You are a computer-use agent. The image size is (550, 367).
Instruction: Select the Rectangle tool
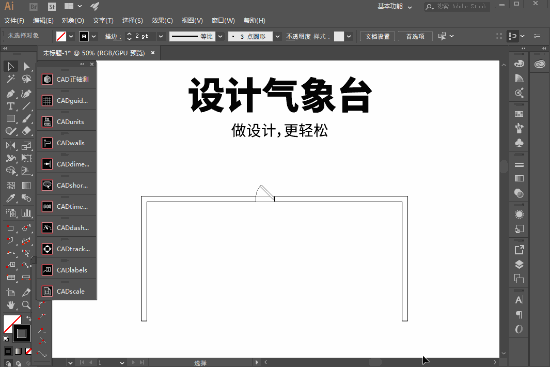(x=11, y=119)
